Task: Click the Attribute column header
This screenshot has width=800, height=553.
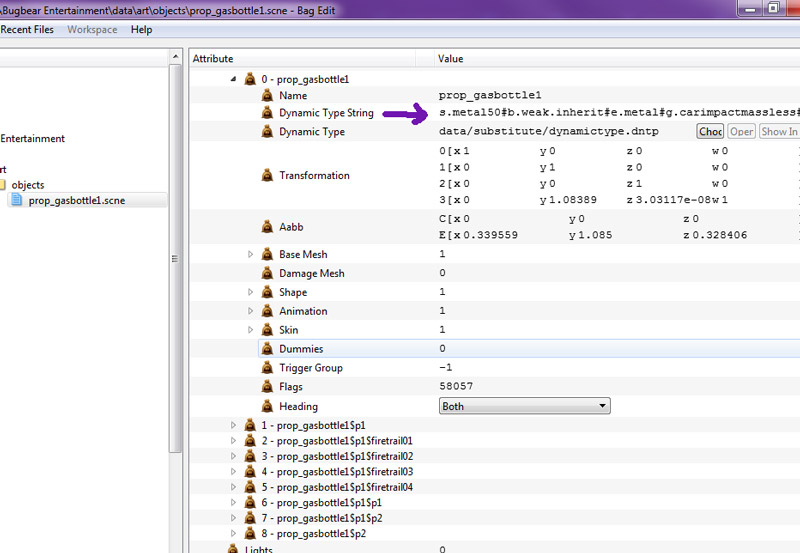Action: 303,59
